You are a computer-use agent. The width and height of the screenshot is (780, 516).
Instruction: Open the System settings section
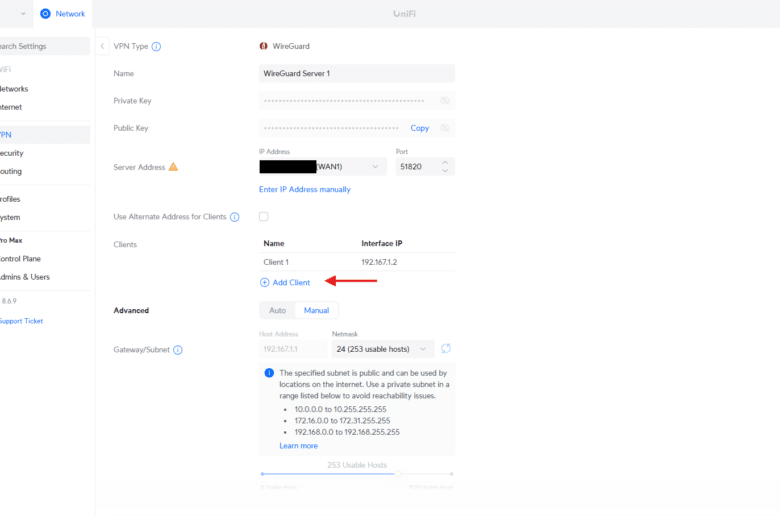[x=10, y=217]
